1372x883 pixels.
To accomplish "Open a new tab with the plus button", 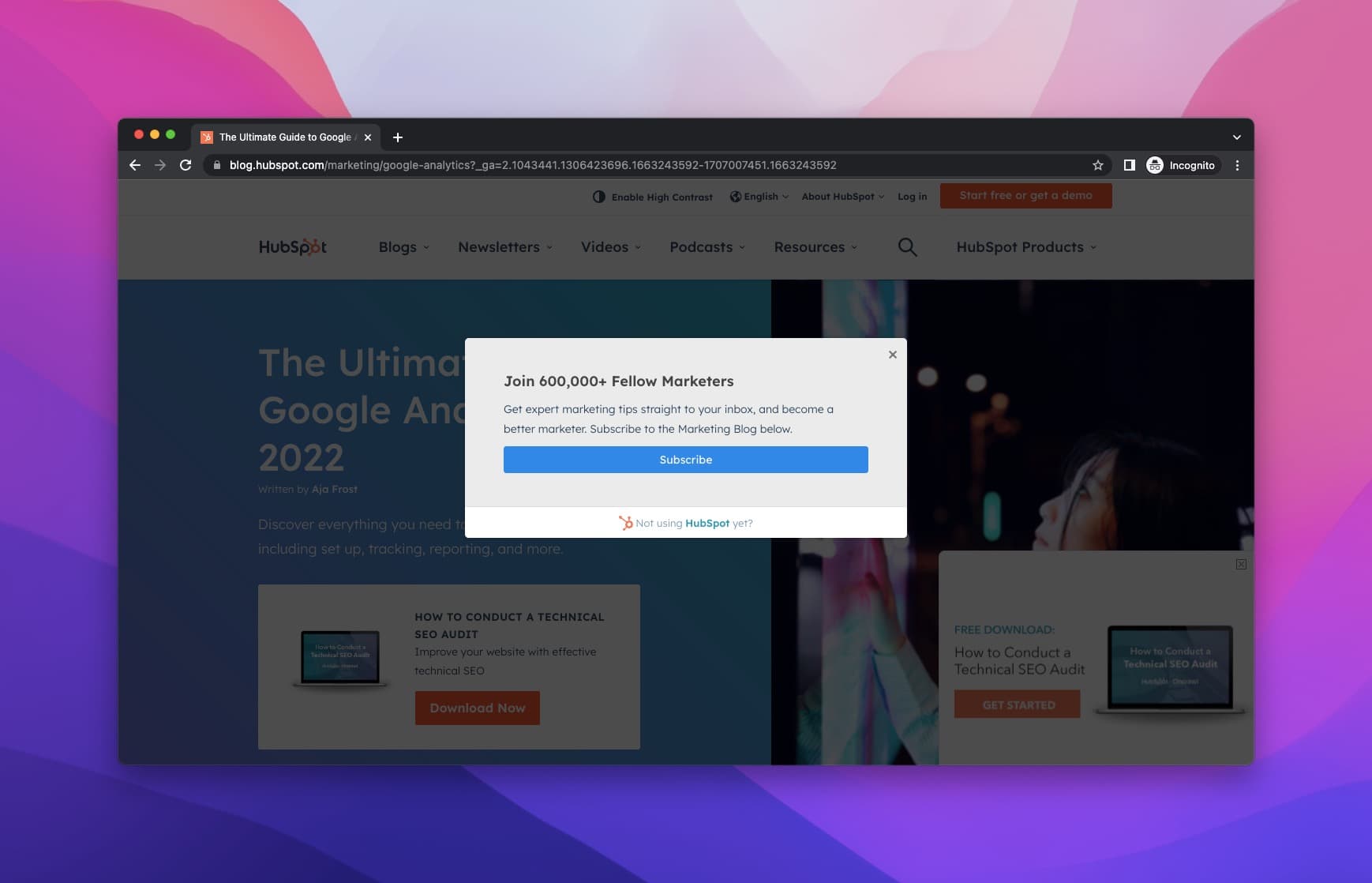I will pos(398,137).
